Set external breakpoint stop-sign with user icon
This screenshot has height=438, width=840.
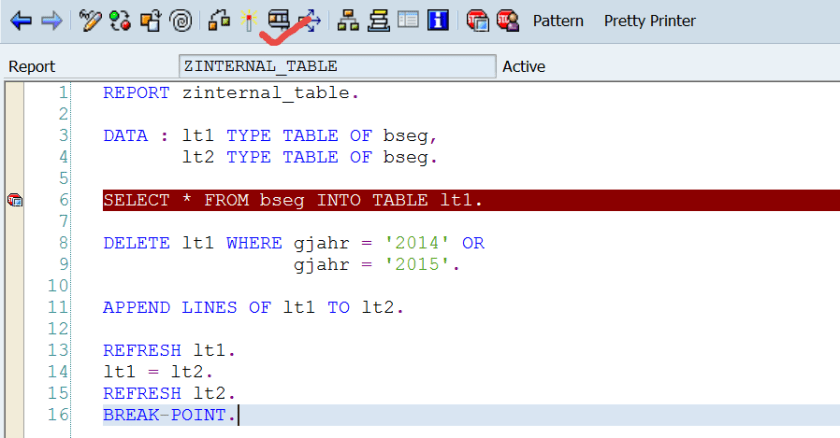[507, 21]
